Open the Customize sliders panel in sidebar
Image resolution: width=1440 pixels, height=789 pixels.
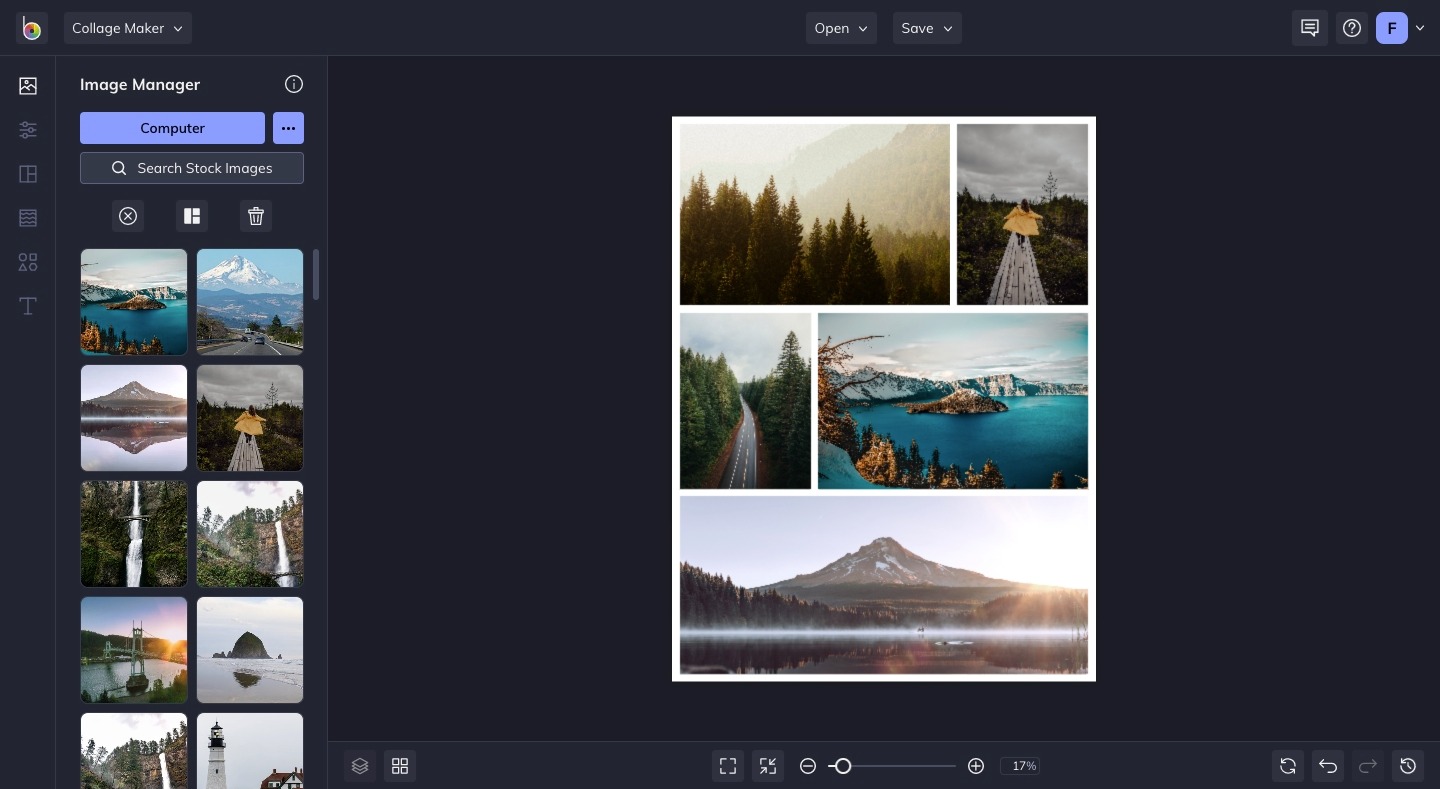28,130
